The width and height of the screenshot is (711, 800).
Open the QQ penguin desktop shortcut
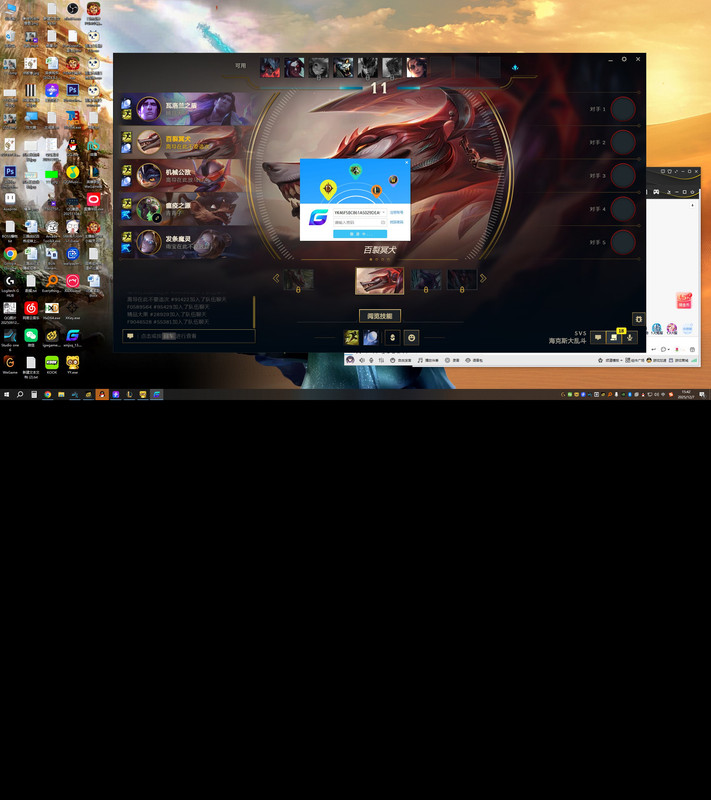pos(72,147)
